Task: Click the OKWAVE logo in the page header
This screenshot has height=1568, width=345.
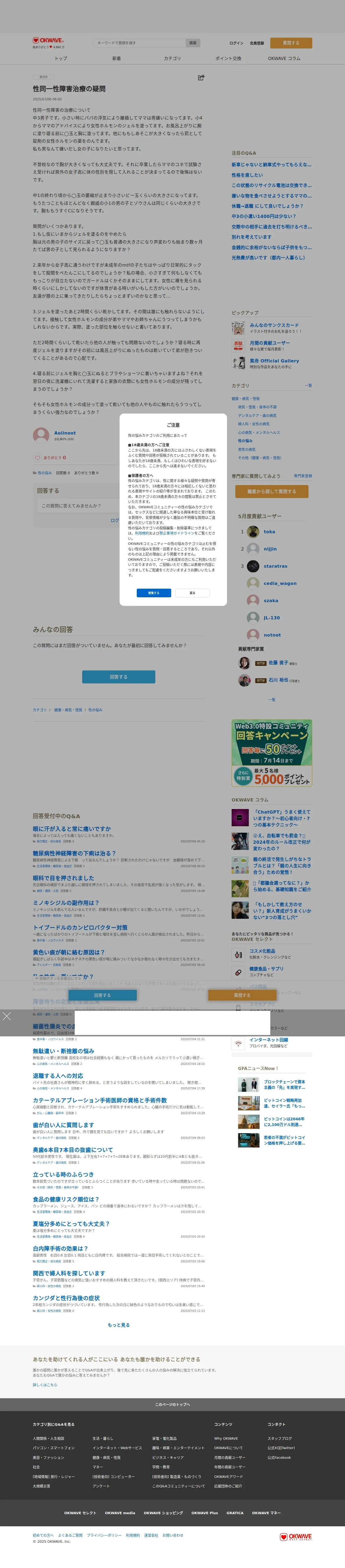Action: pos(48,40)
